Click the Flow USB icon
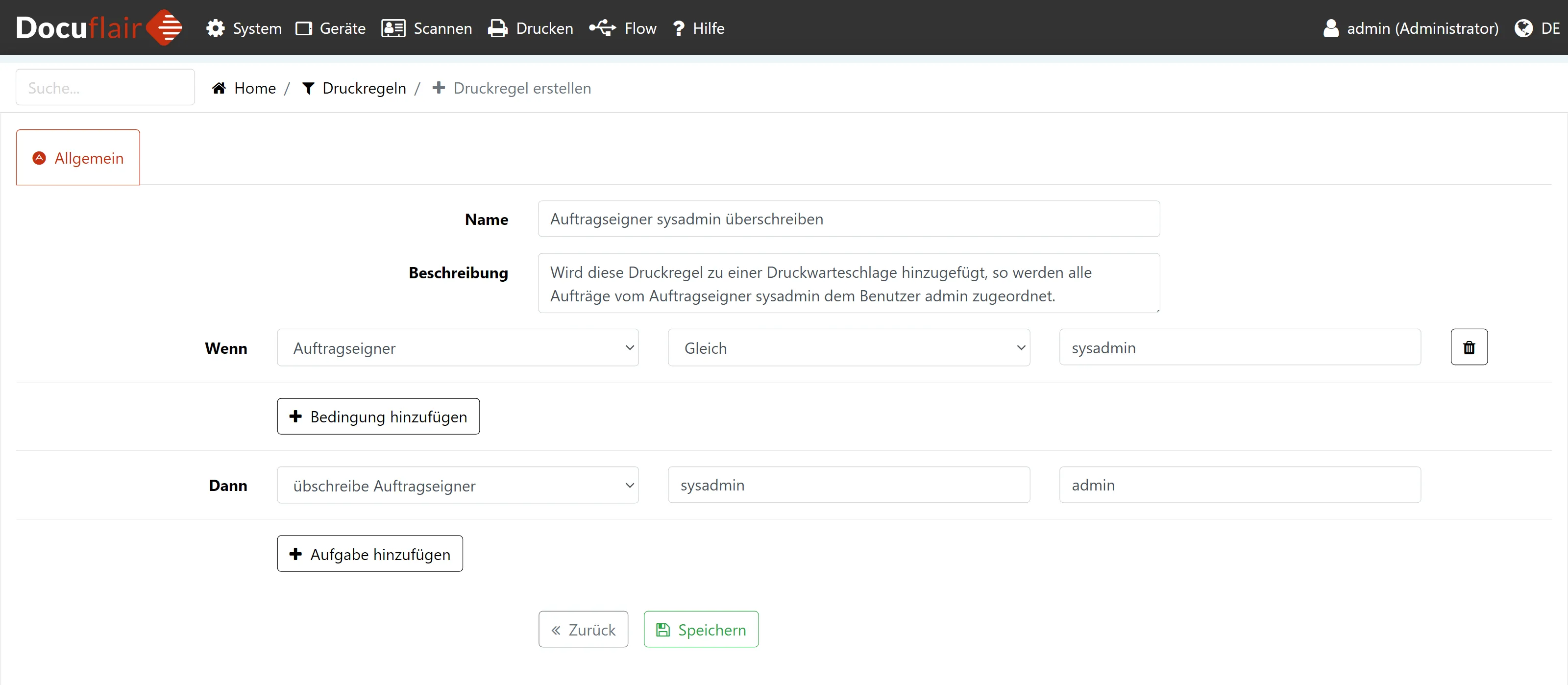This screenshot has width=1568, height=685. 602,28
